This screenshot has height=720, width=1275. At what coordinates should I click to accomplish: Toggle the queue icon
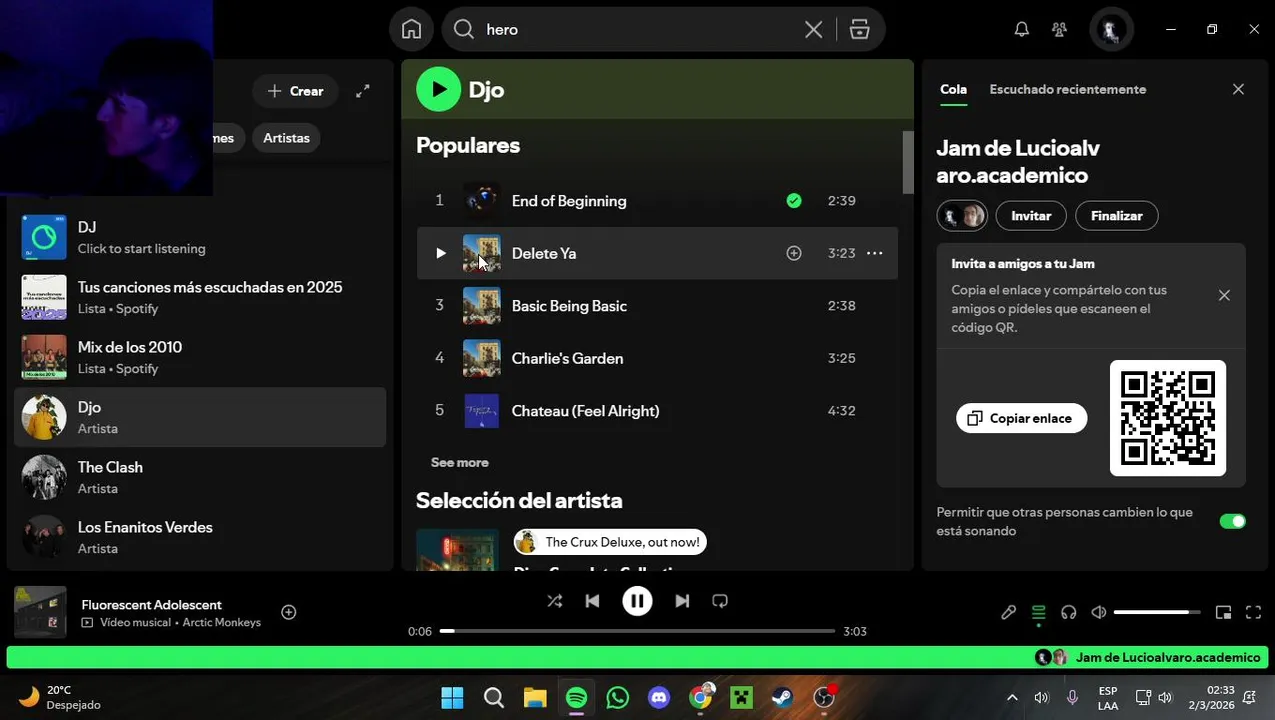coord(1038,612)
